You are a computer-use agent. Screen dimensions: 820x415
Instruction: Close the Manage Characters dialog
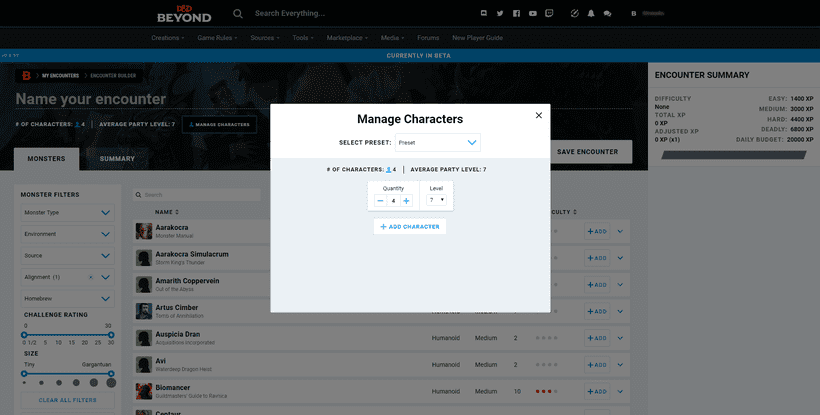539,116
